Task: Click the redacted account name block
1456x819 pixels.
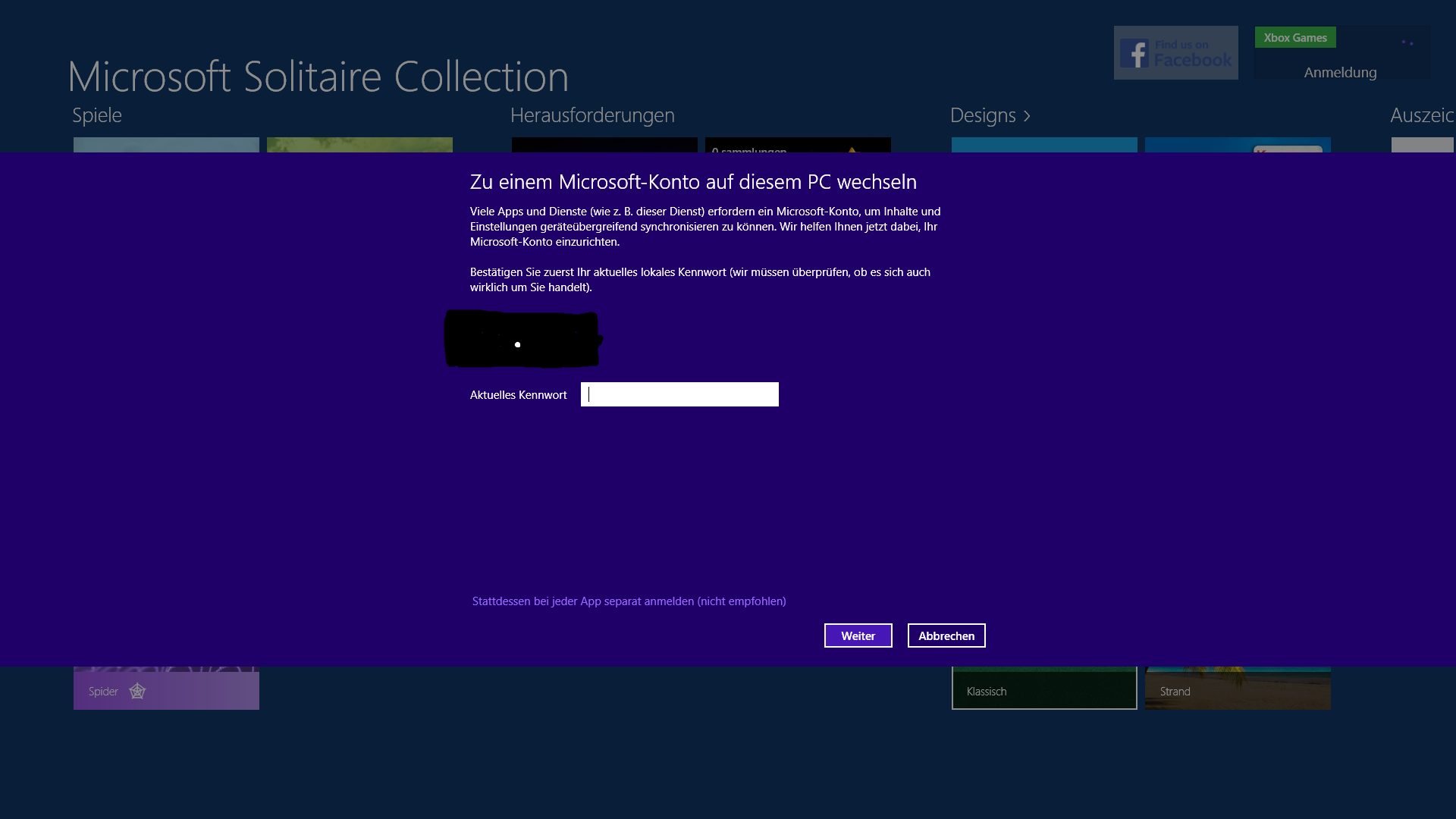Action: [523, 338]
